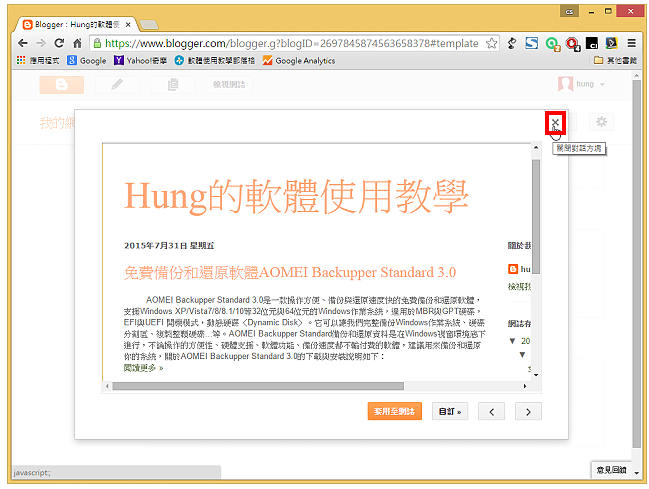649x489 pixels.
Task: Click the preview scroll up arrow
Action: click(x=536, y=147)
